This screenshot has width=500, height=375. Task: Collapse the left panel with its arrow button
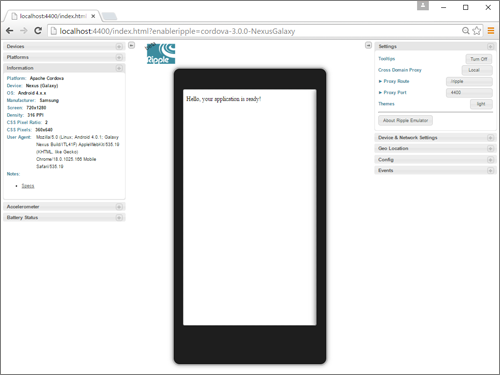tap(132, 45)
